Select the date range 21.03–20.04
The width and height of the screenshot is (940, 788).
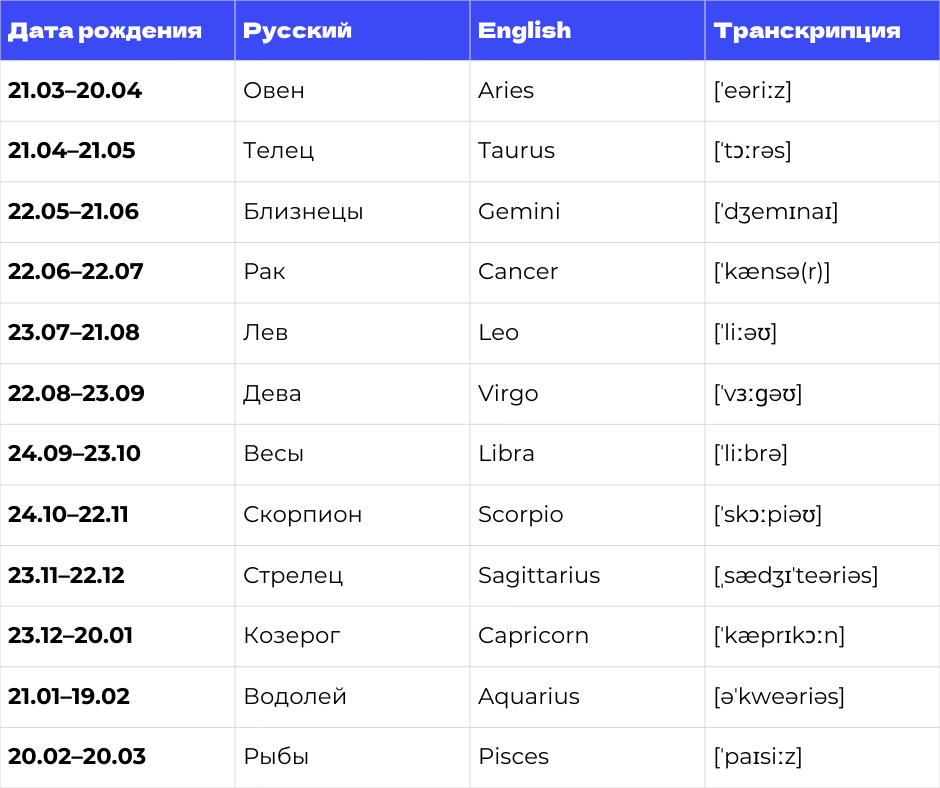pos(75,91)
